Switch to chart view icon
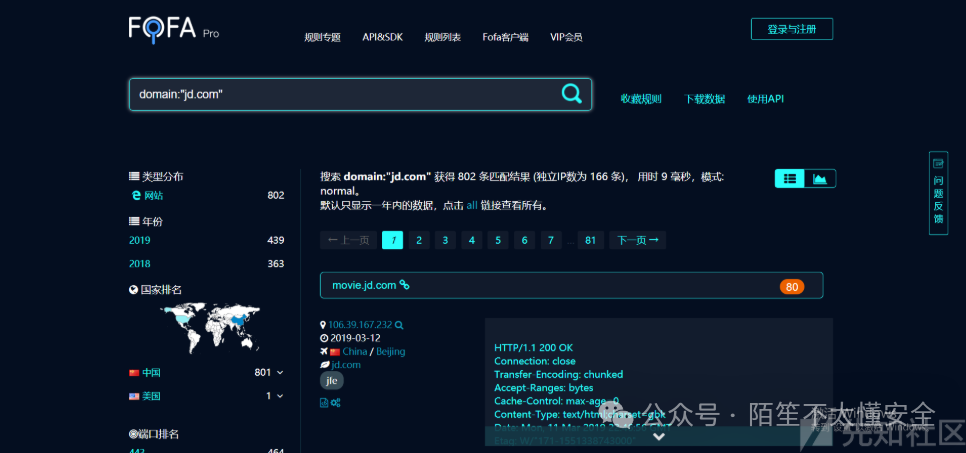 tap(820, 179)
